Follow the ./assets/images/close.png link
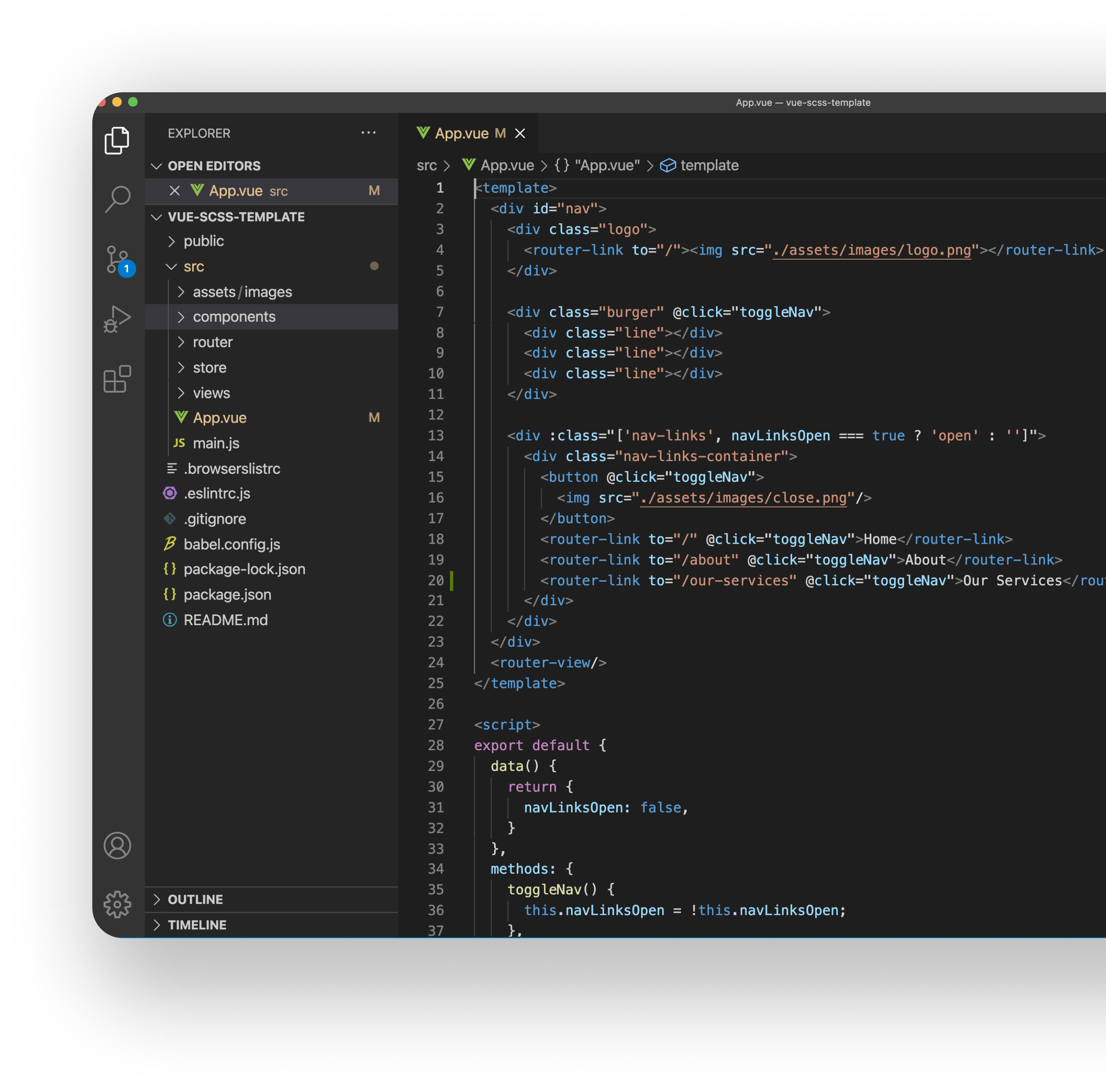This screenshot has height=1092, width=1106. click(x=743, y=498)
